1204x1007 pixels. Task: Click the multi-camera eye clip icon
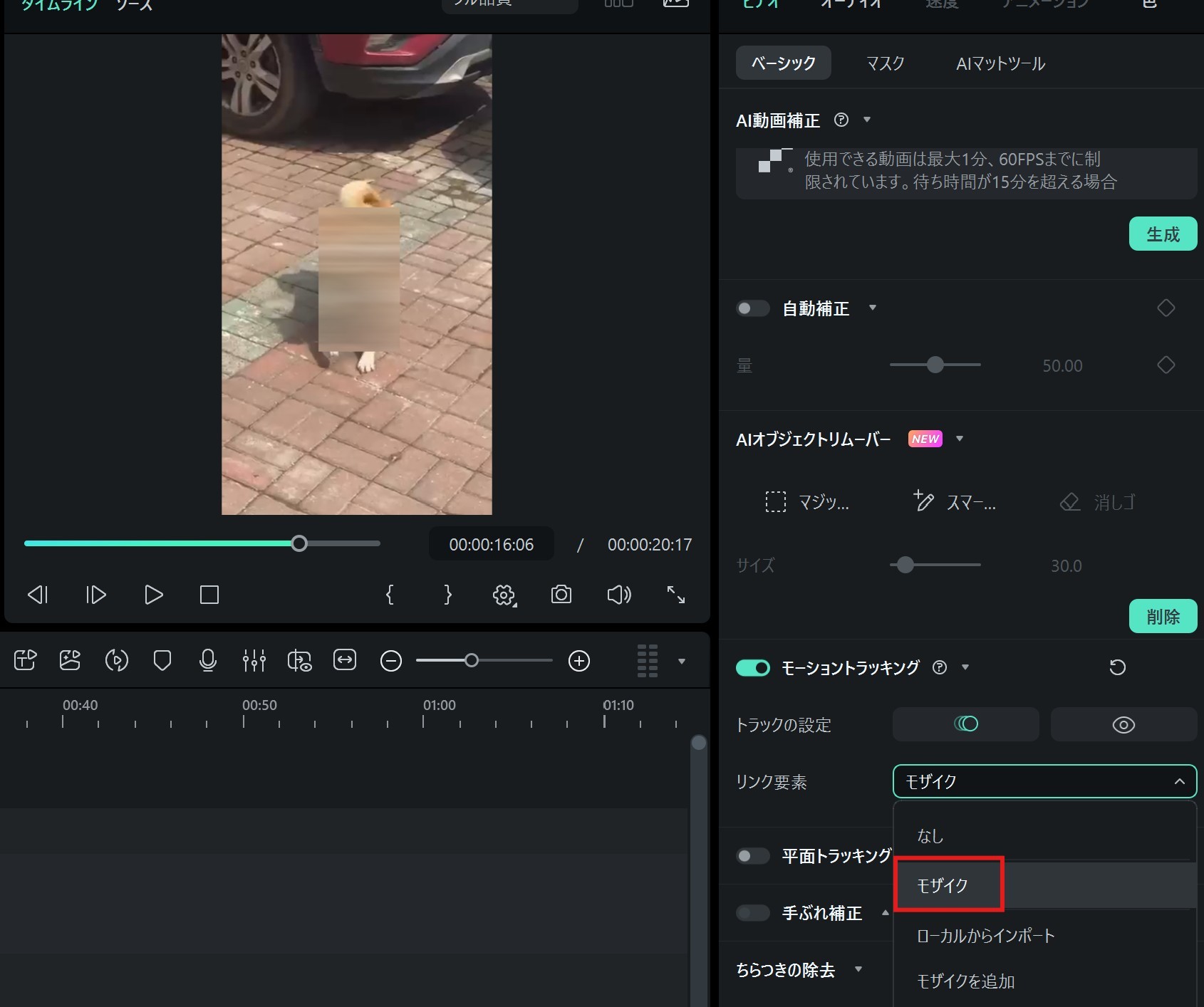pyautogui.click(x=300, y=661)
